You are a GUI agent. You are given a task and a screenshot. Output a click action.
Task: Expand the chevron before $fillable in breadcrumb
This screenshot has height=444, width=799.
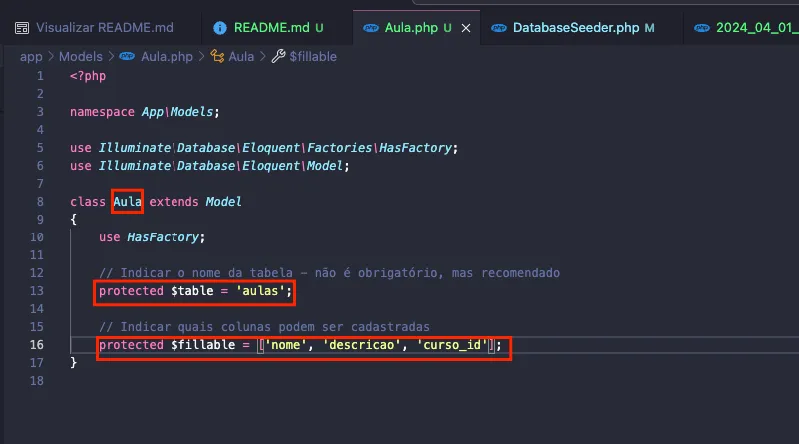tap(262, 57)
